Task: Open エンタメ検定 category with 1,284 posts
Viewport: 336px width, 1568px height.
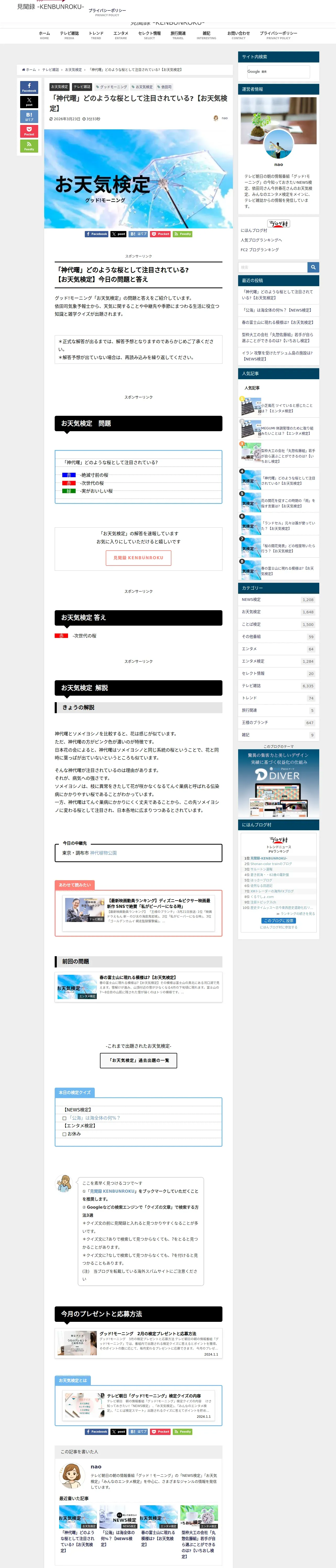Action: (278, 661)
